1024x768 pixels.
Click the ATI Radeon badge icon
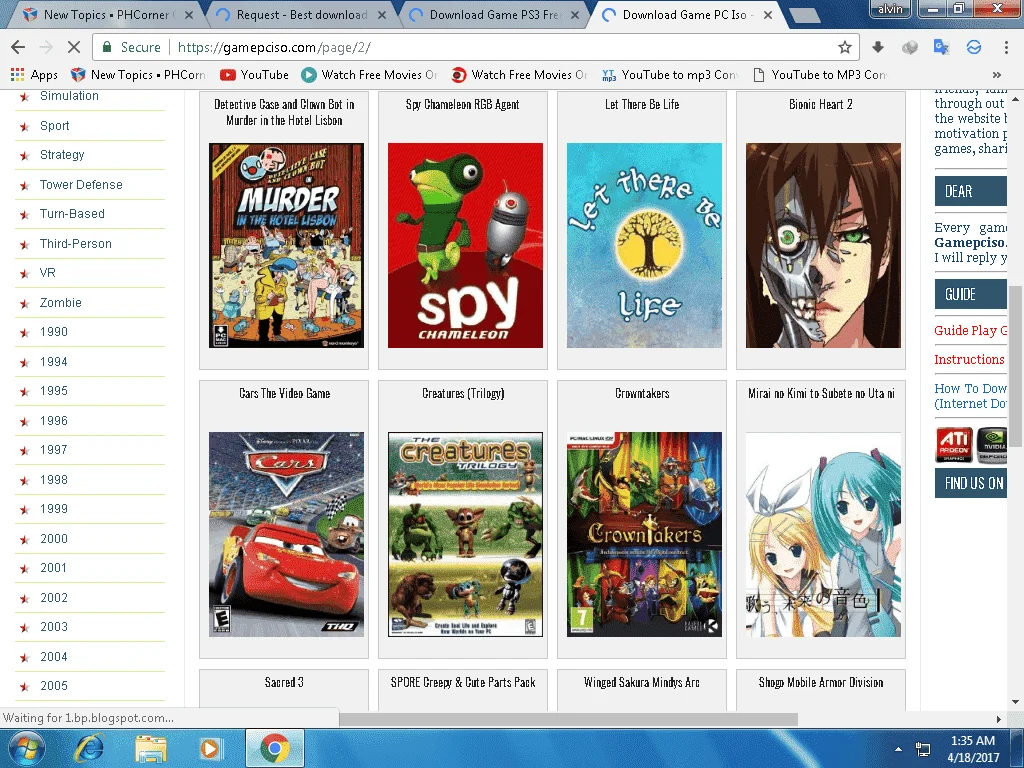(x=954, y=445)
